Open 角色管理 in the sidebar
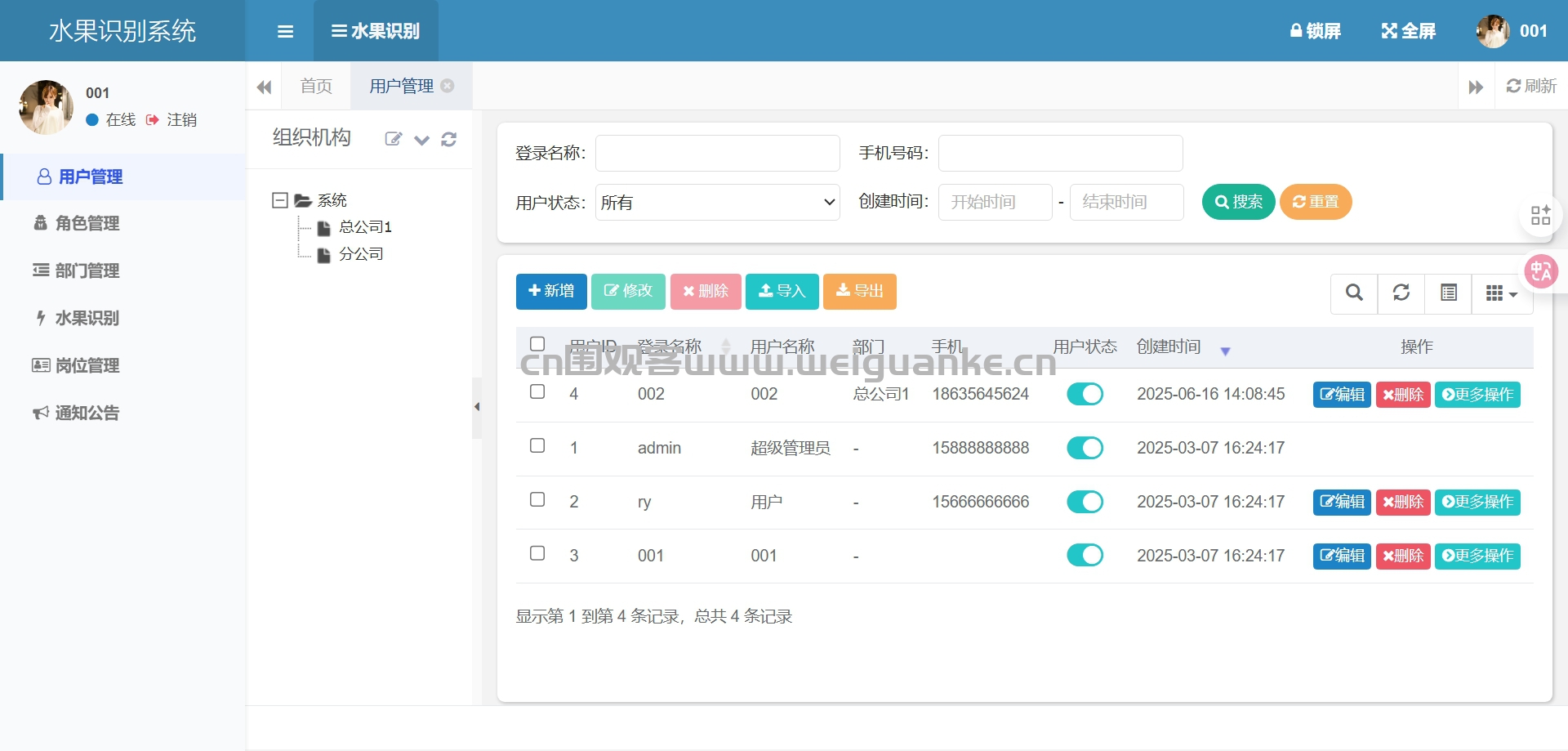This screenshot has width=1568, height=751. [122, 223]
